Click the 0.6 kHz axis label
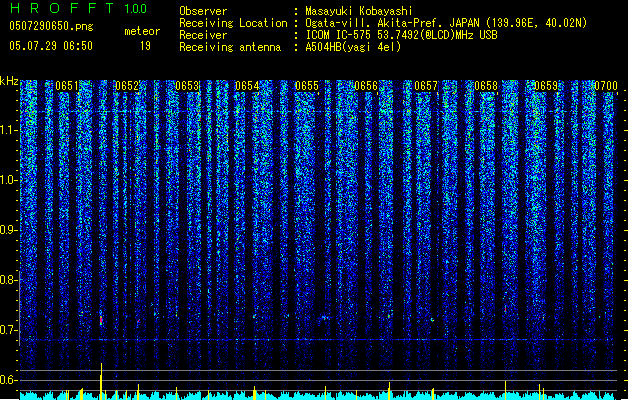This screenshot has width=629, height=400. click(x=9, y=380)
